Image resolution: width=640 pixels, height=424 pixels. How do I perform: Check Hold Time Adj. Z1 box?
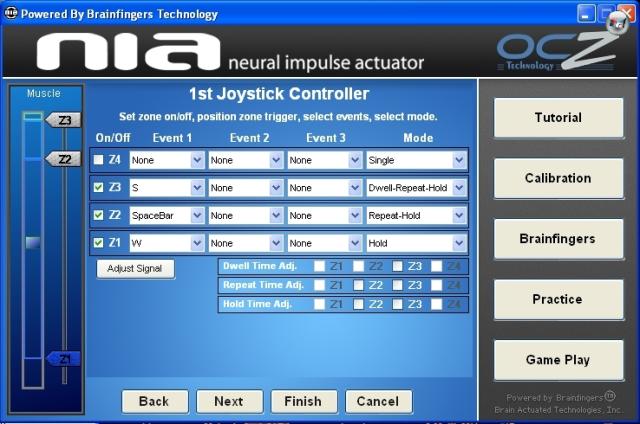click(x=319, y=304)
